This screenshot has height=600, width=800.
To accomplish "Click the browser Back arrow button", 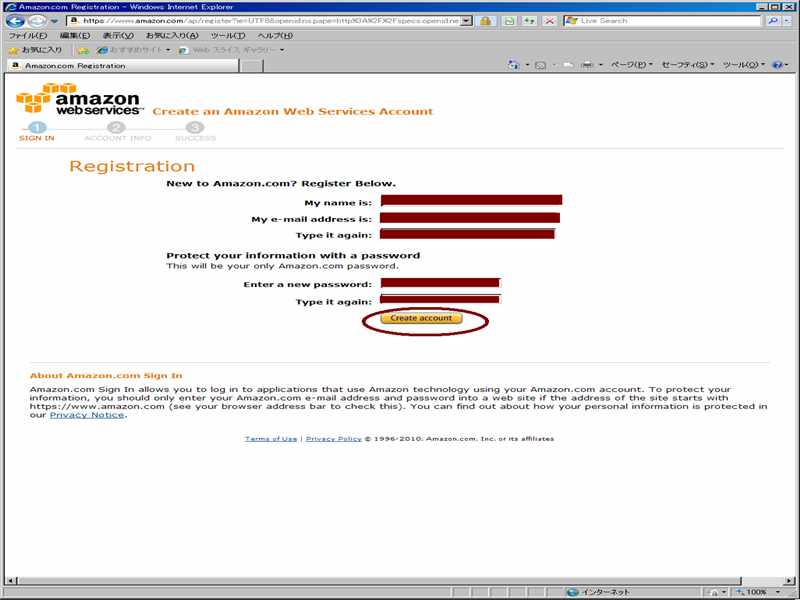I will coord(15,21).
